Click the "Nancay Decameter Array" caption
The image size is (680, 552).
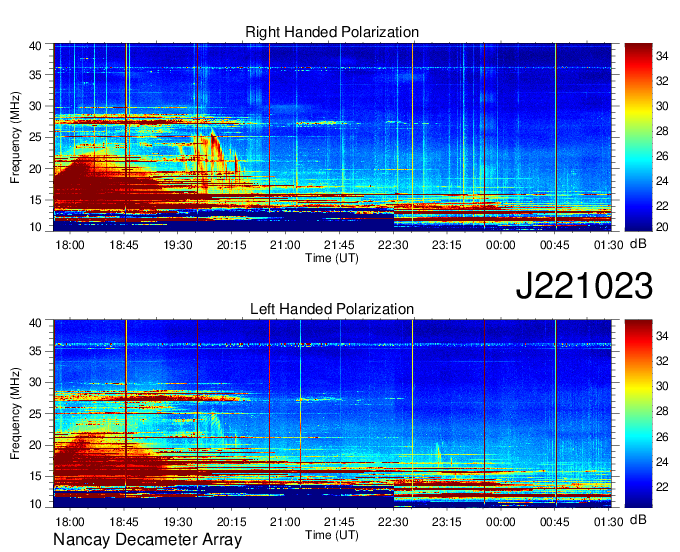(147, 540)
